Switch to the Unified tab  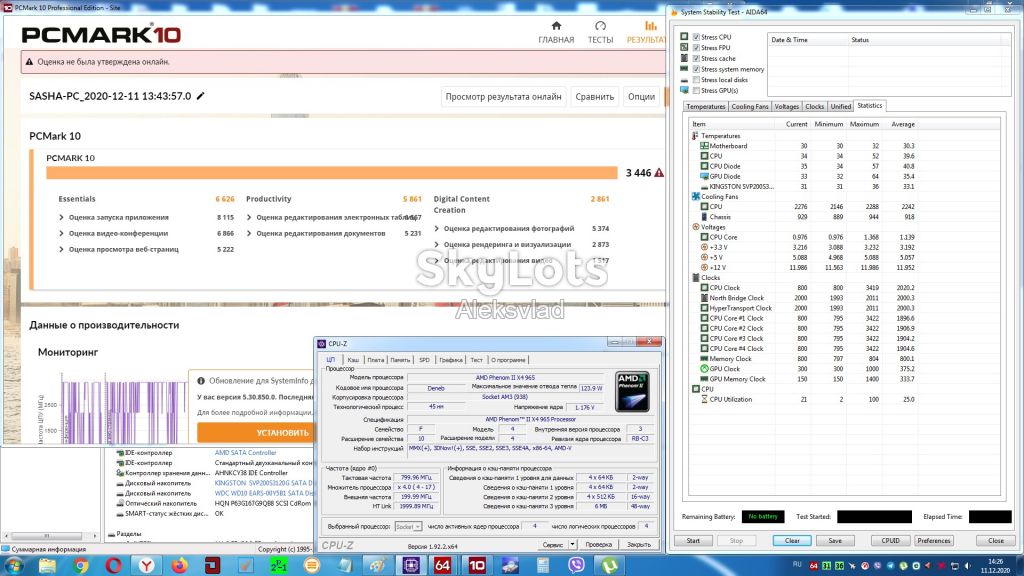pos(840,106)
